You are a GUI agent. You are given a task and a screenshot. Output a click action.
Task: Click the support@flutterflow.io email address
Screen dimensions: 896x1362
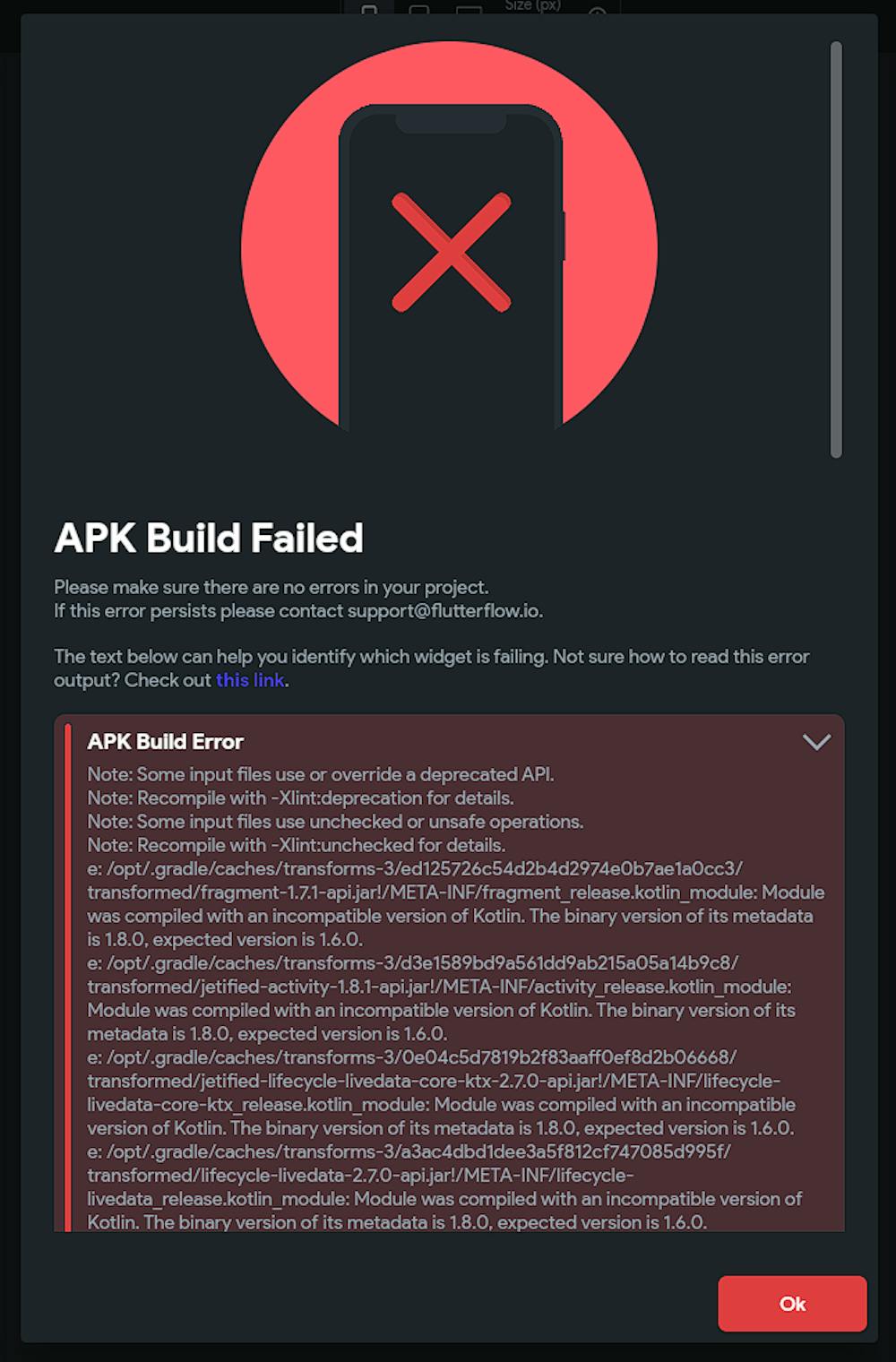pos(444,611)
